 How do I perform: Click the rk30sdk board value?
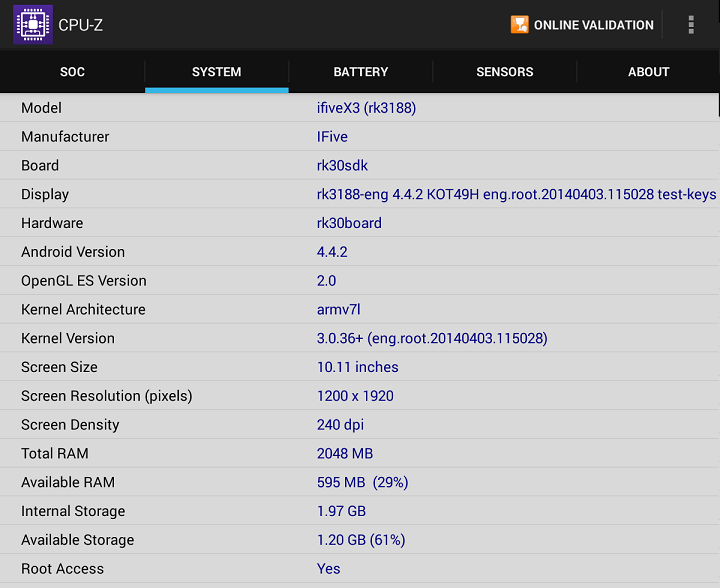click(x=342, y=166)
